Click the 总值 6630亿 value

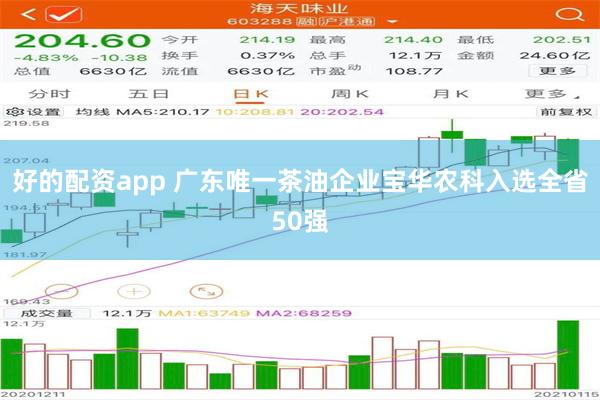113,71
